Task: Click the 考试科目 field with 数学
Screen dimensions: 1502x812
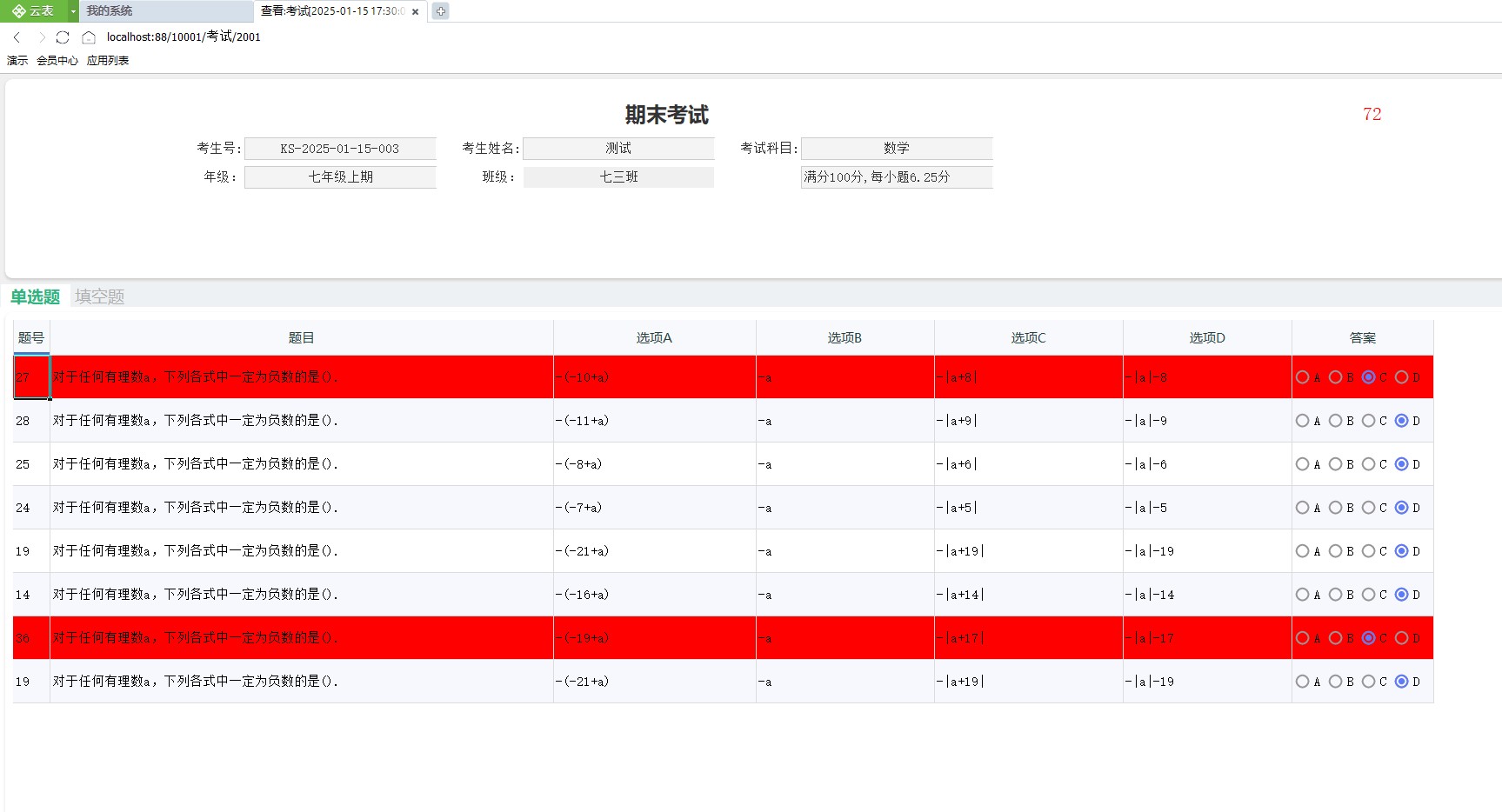Action: point(897,149)
